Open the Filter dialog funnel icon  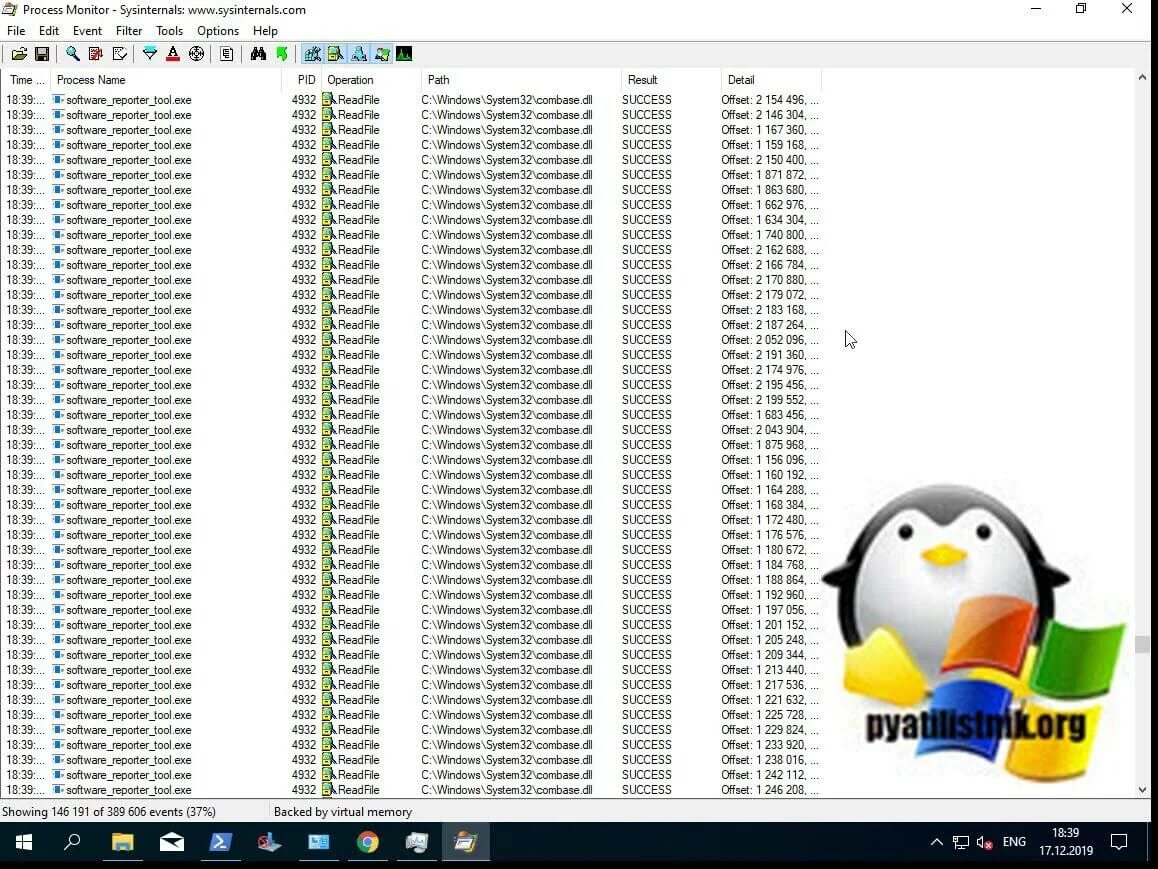(x=150, y=54)
